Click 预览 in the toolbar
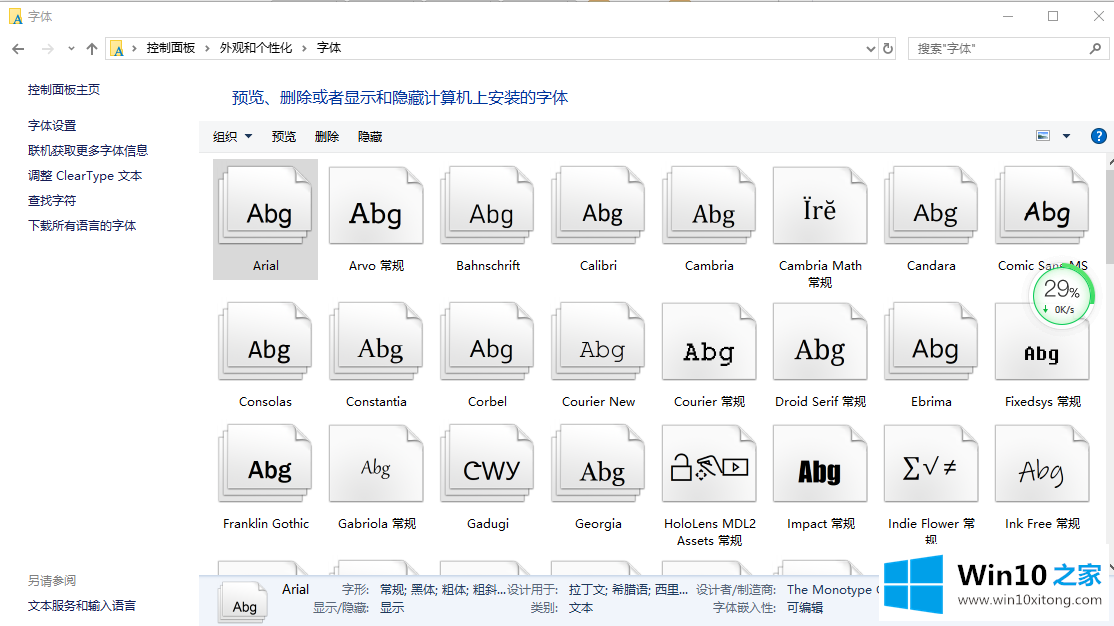Image resolution: width=1114 pixels, height=626 pixels. click(284, 137)
